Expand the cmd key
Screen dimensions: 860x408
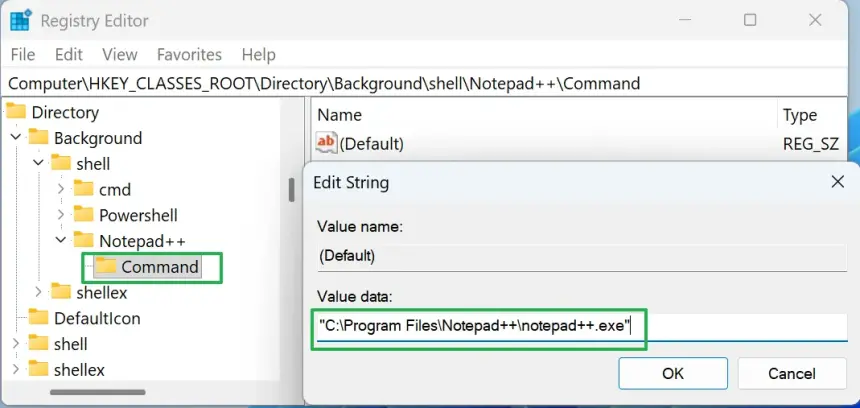(x=61, y=189)
